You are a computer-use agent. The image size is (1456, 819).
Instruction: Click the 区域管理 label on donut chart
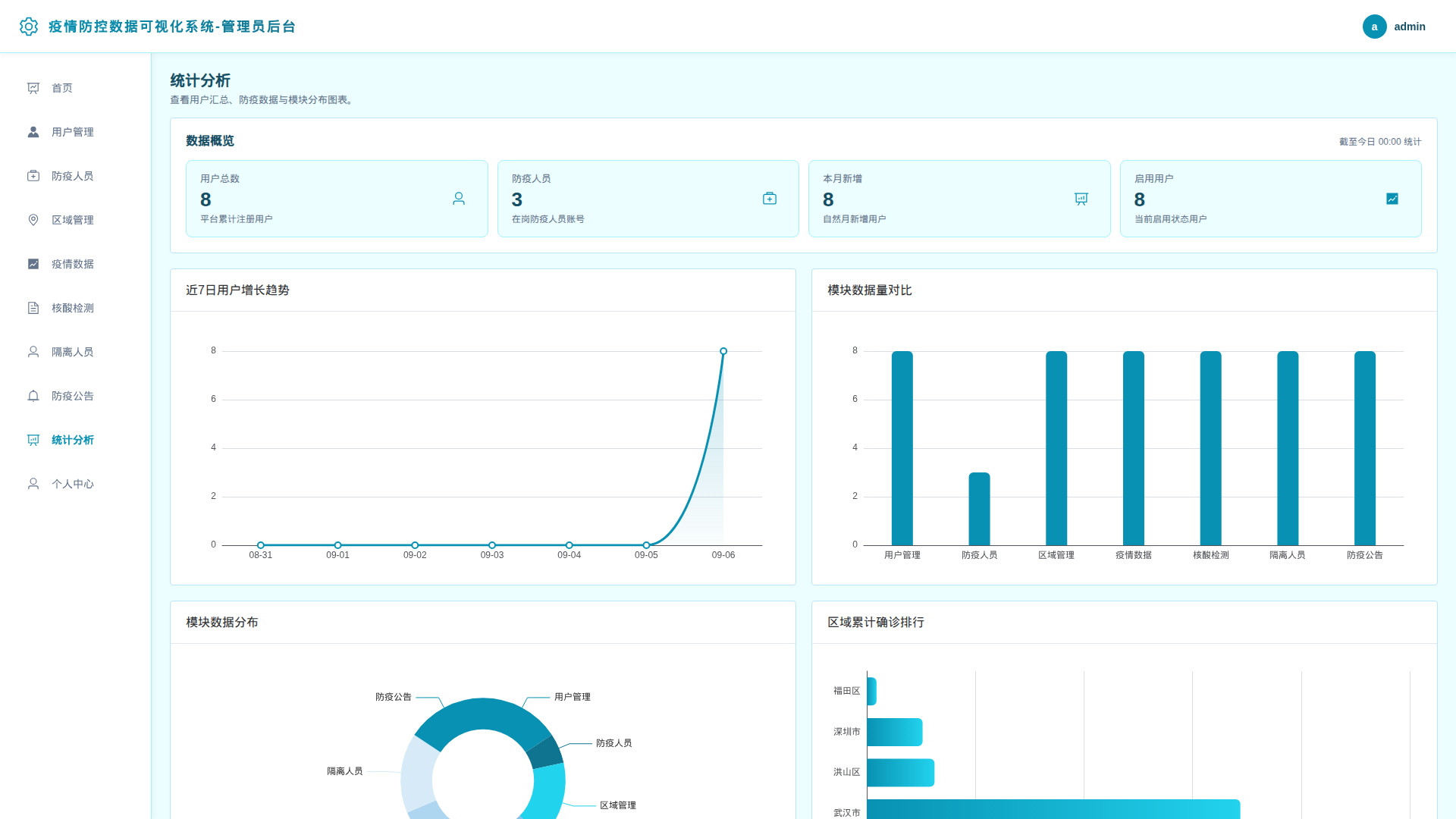[x=618, y=805]
